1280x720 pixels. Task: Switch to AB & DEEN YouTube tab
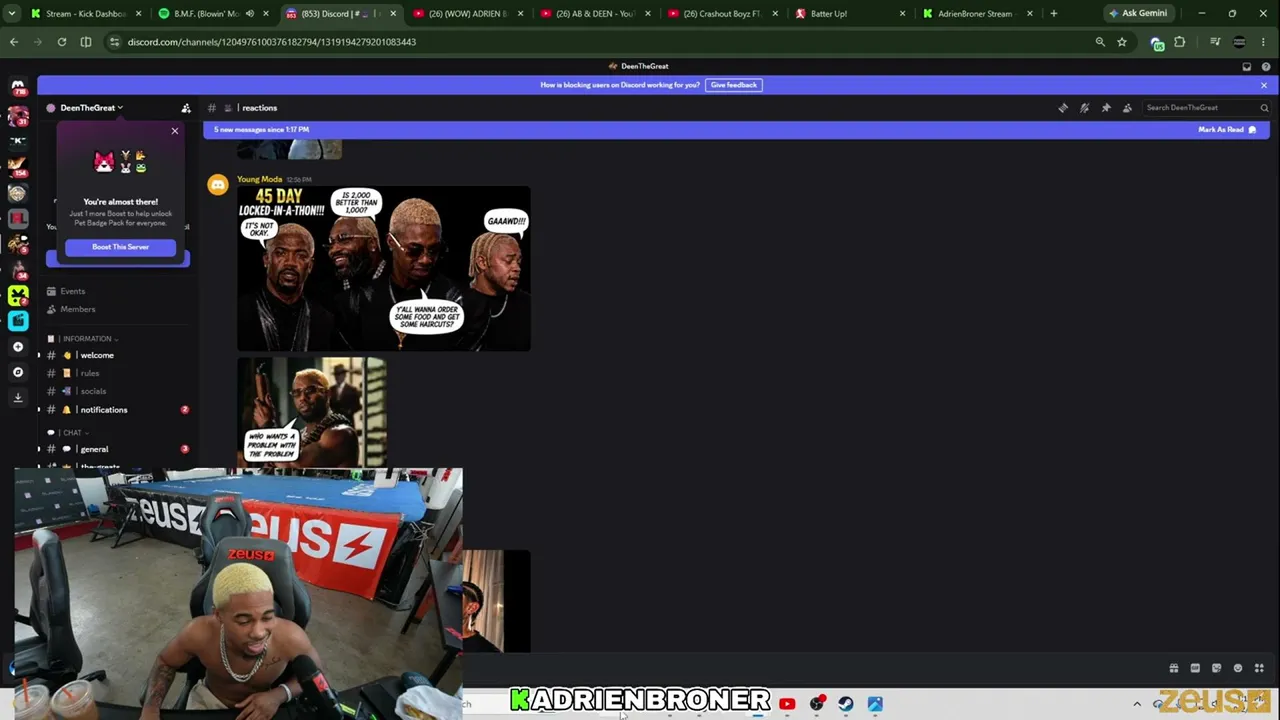[595, 14]
